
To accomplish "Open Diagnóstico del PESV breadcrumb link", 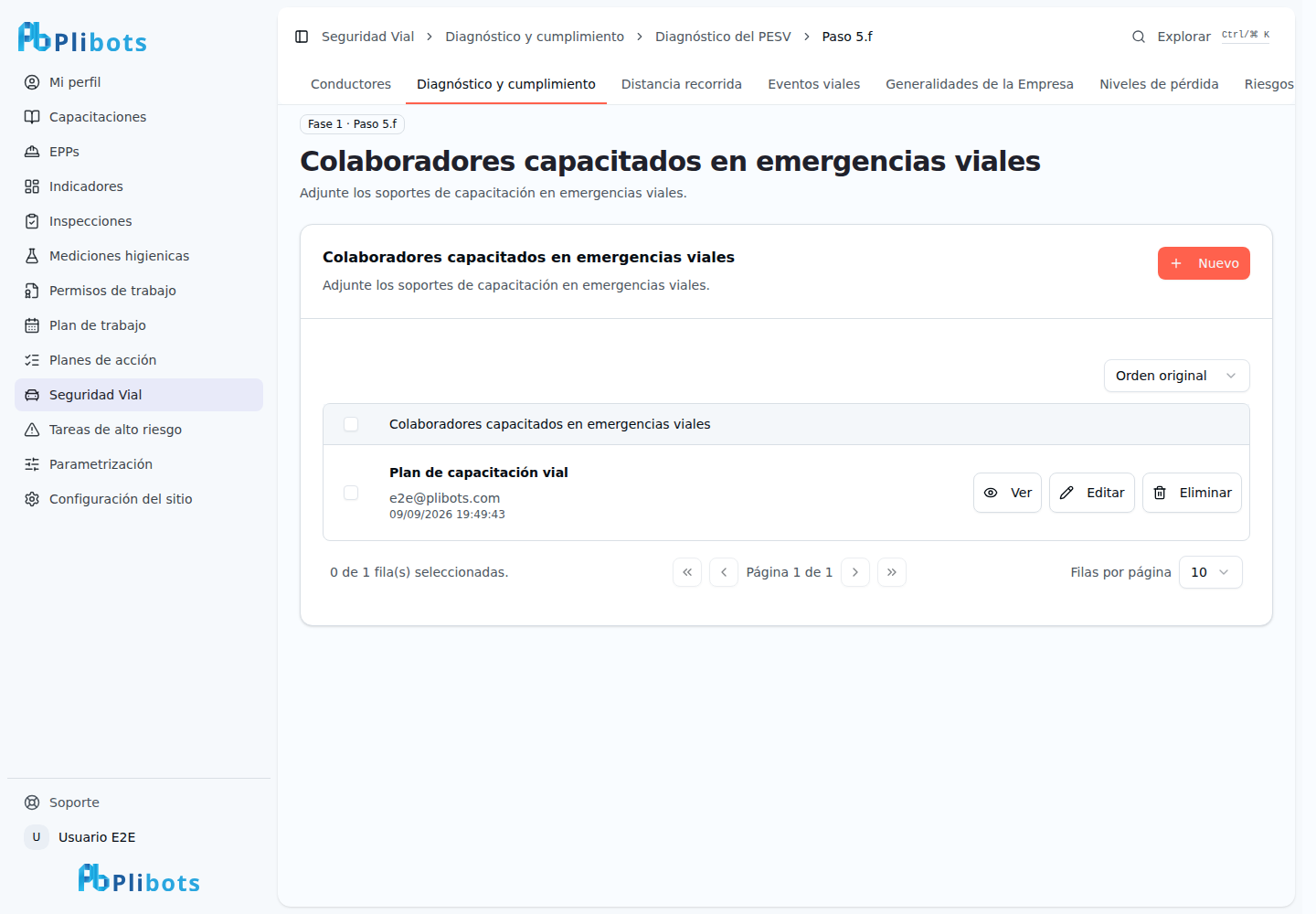I will click(x=723, y=37).
